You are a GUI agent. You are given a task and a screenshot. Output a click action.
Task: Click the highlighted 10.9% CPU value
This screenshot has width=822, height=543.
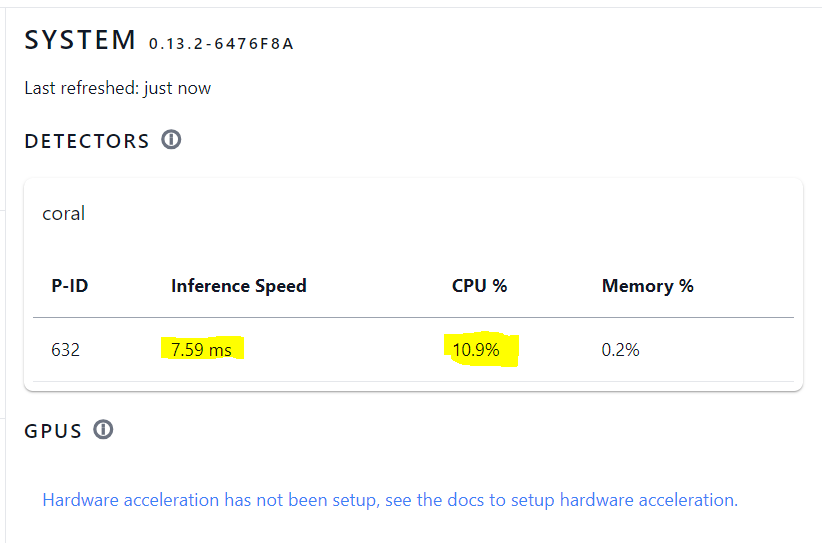476,350
